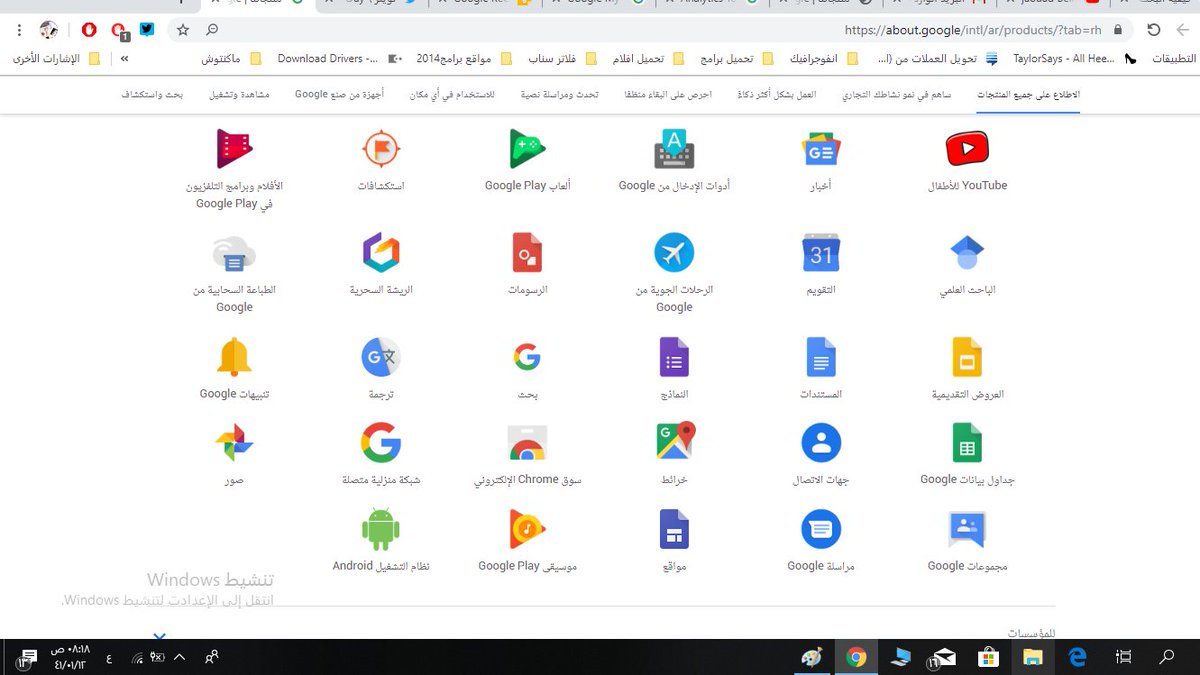Image resolution: width=1200 pixels, height=675 pixels.
Task: Open the مجموعات Google Groups icon
Action: click(967, 529)
